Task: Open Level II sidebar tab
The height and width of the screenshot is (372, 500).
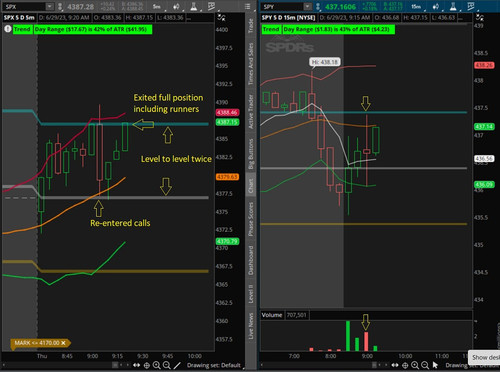Action: tap(250, 294)
